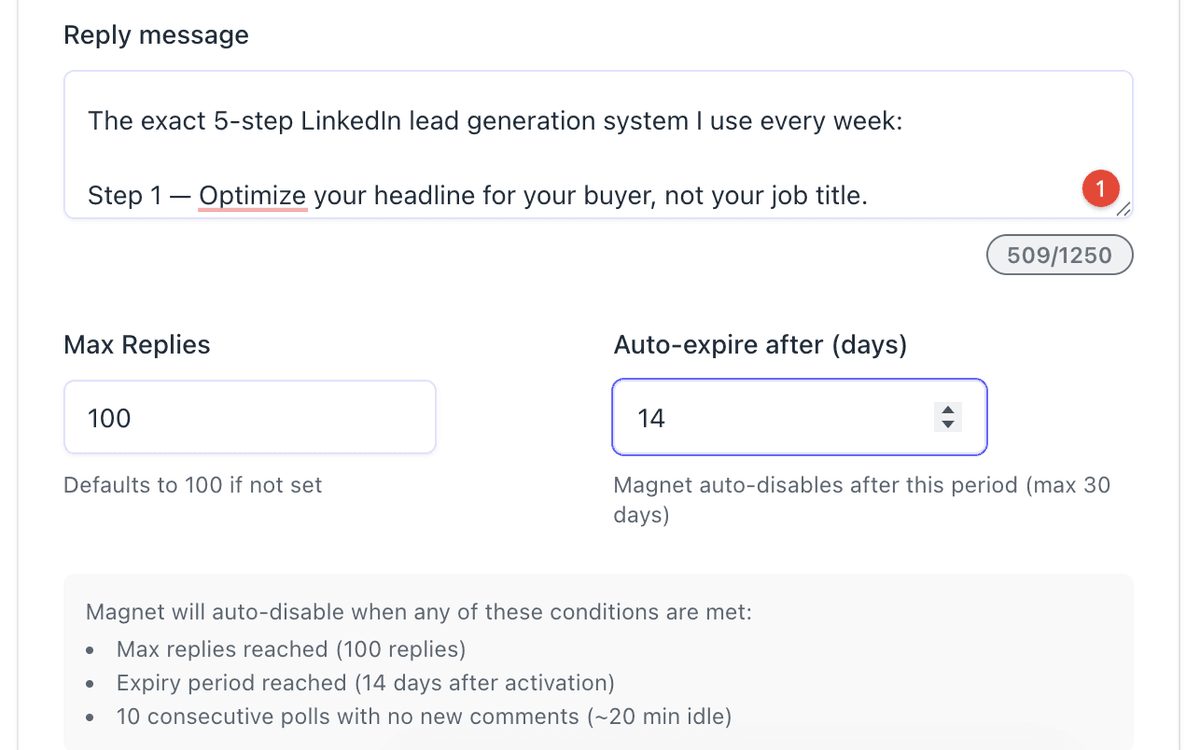Screen dimensions: 1200x750
Task: Place cursor in 'The exact 5-step' line
Action: tap(400, 122)
